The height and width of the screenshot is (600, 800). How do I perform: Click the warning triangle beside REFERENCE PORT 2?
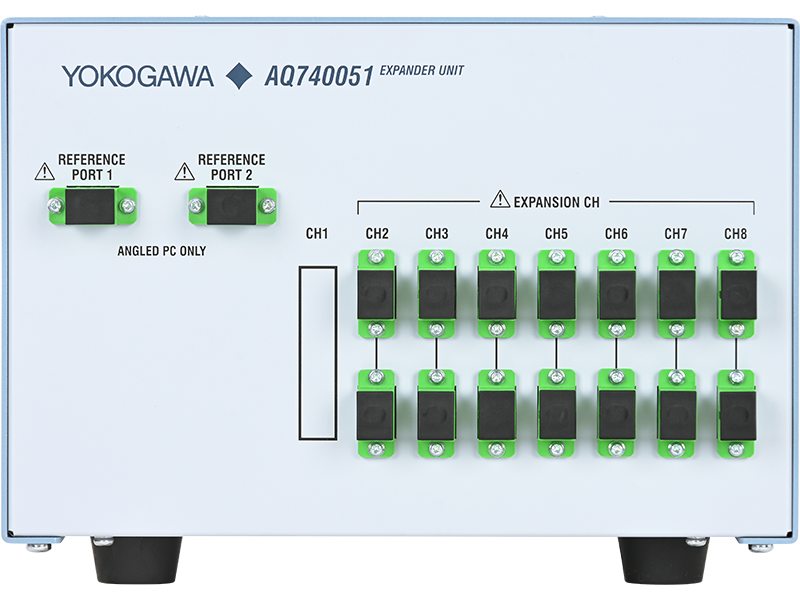pos(184,171)
